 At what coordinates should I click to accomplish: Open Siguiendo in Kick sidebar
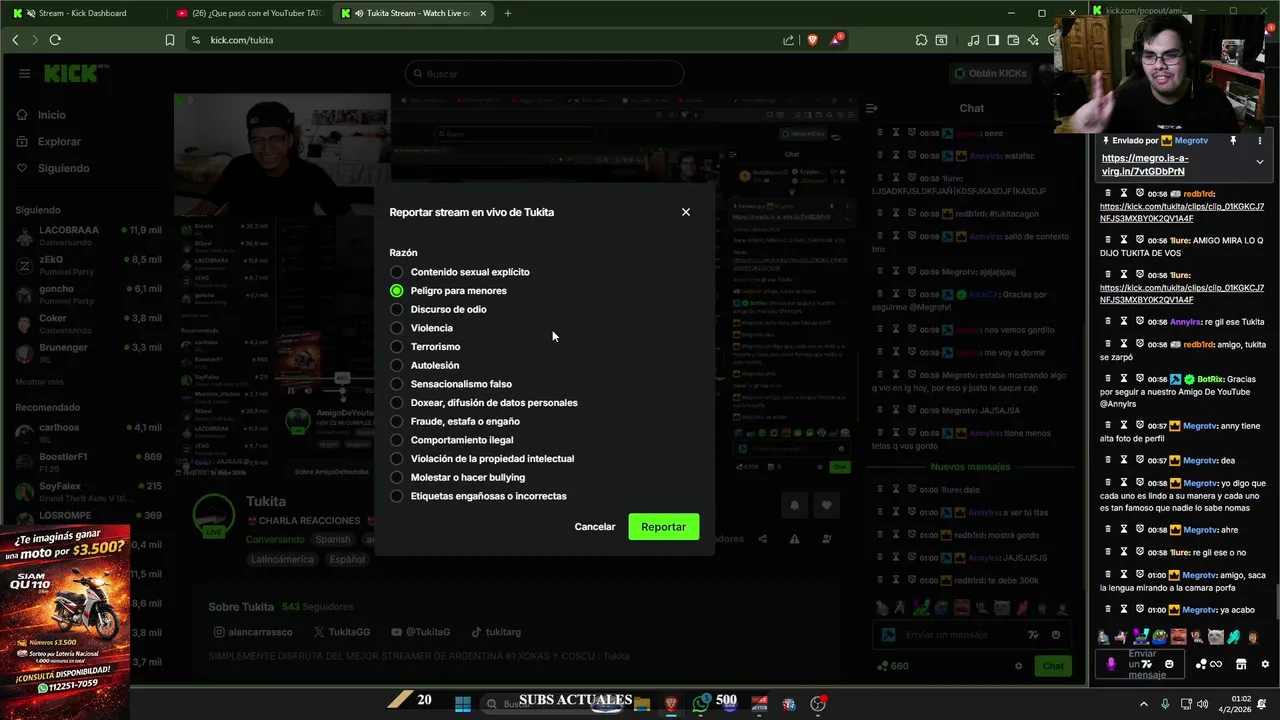coord(53,168)
